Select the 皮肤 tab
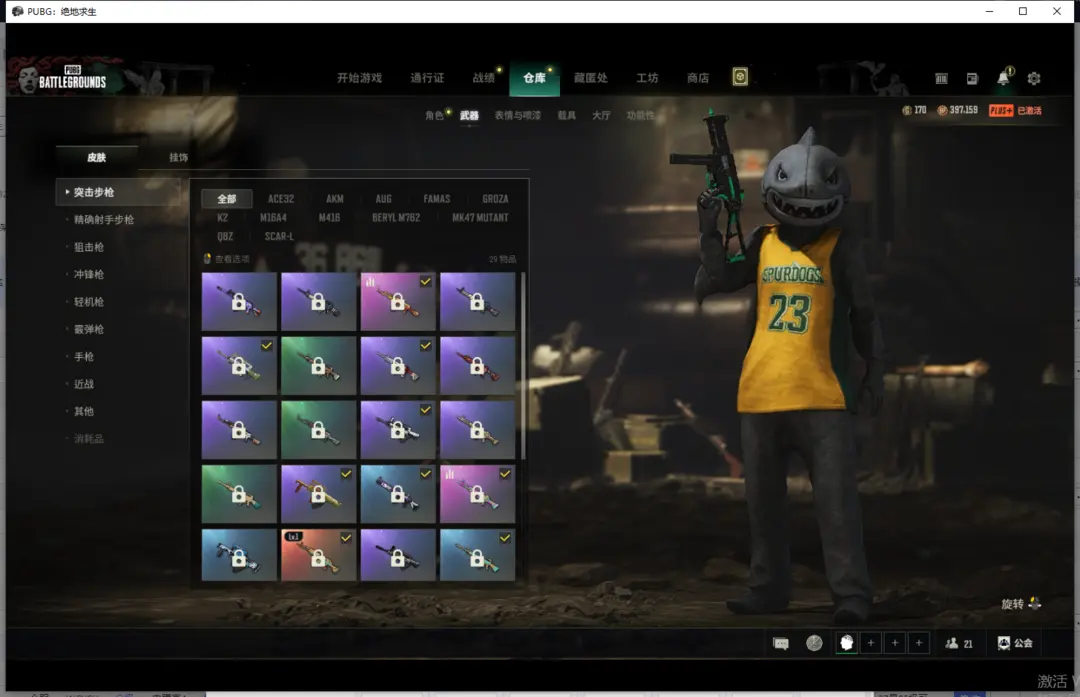The image size is (1080, 697). 96,157
